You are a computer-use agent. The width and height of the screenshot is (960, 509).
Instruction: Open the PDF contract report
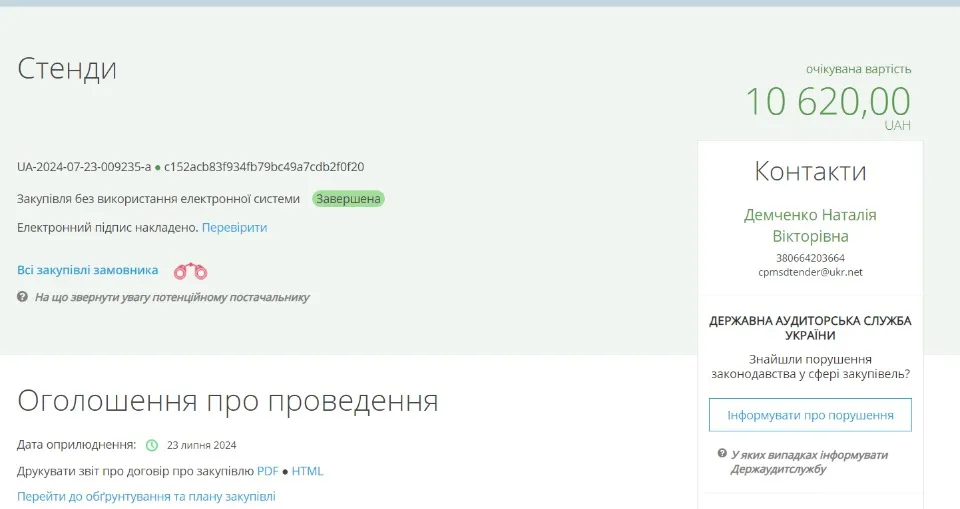pos(268,471)
